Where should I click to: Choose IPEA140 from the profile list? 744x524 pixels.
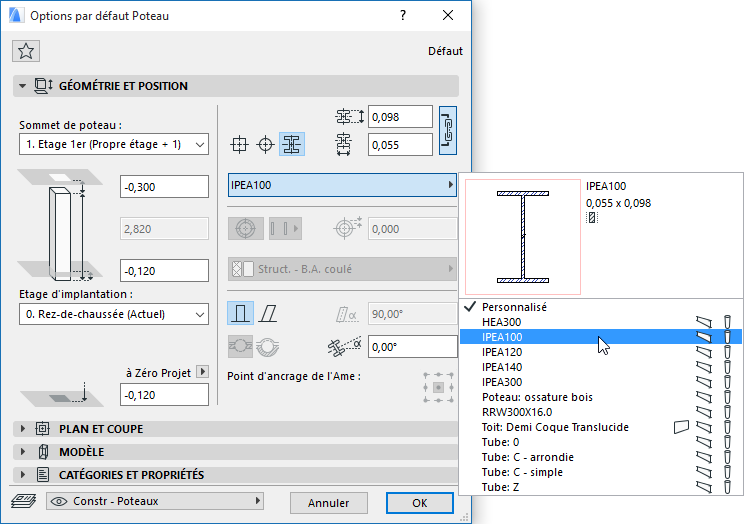pyautogui.click(x=503, y=367)
